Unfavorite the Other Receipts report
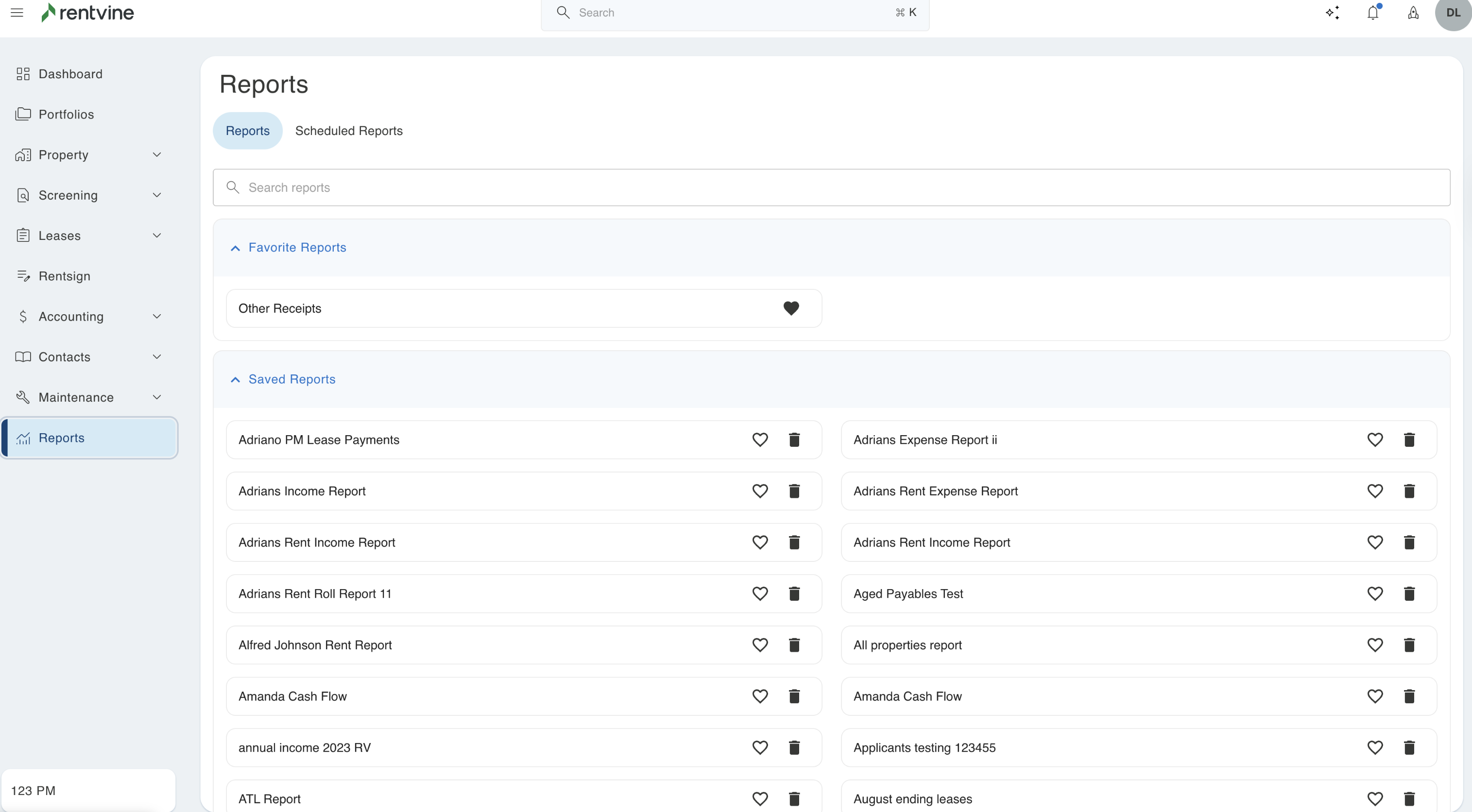 (791, 308)
